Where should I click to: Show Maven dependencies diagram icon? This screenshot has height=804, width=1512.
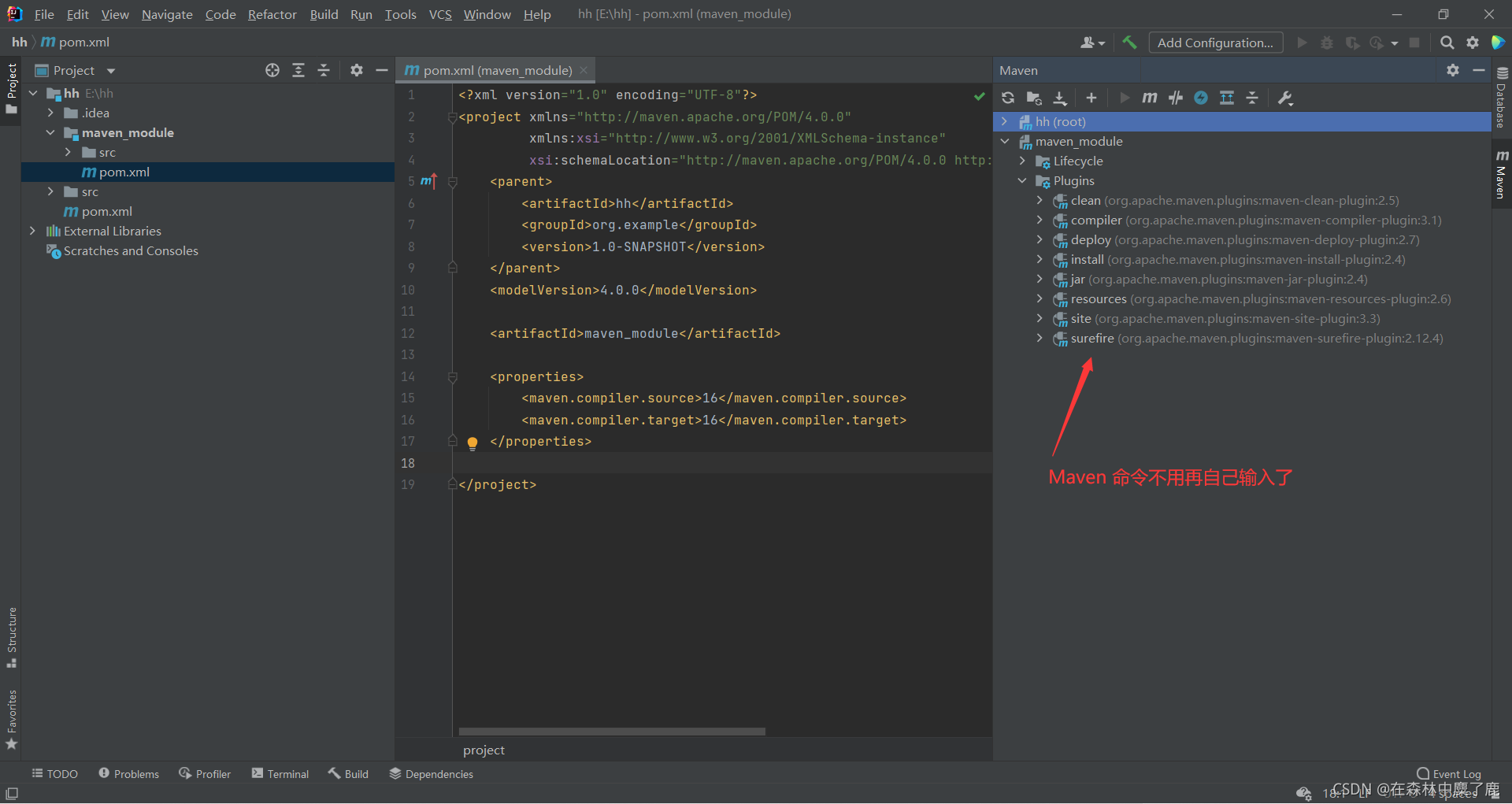click(x=1227, y=98)
